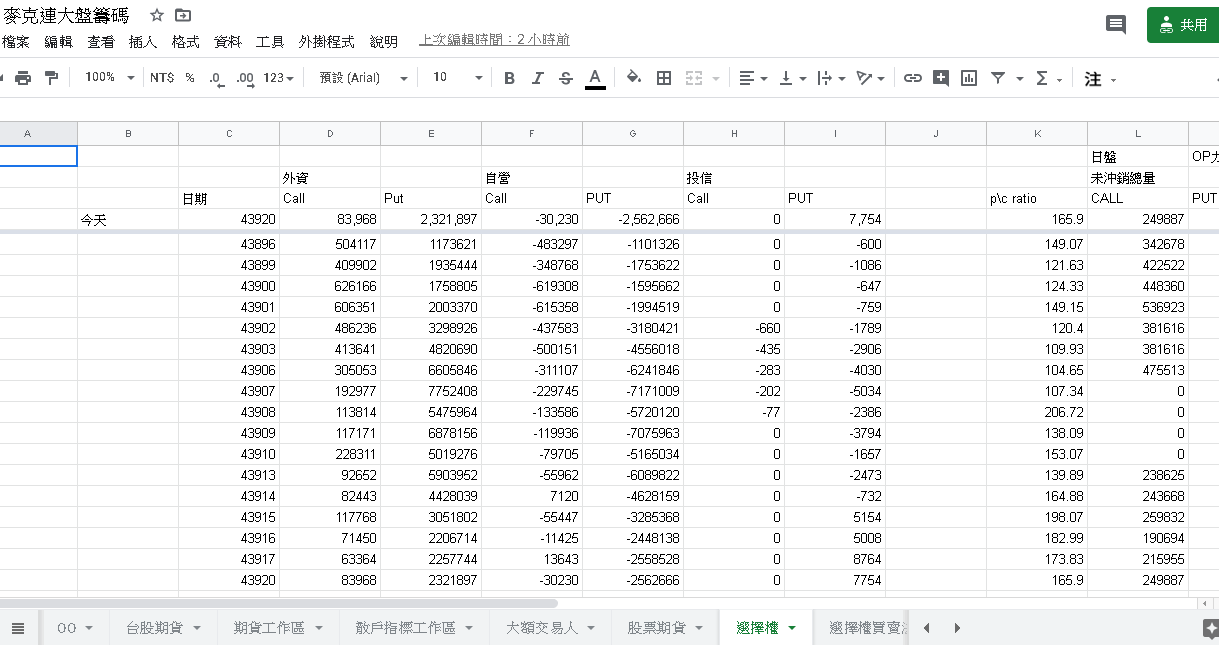Open the Arial font dropdown
Image resolution: width=1219 pixels, height=645 pixels.
[363, 78]
